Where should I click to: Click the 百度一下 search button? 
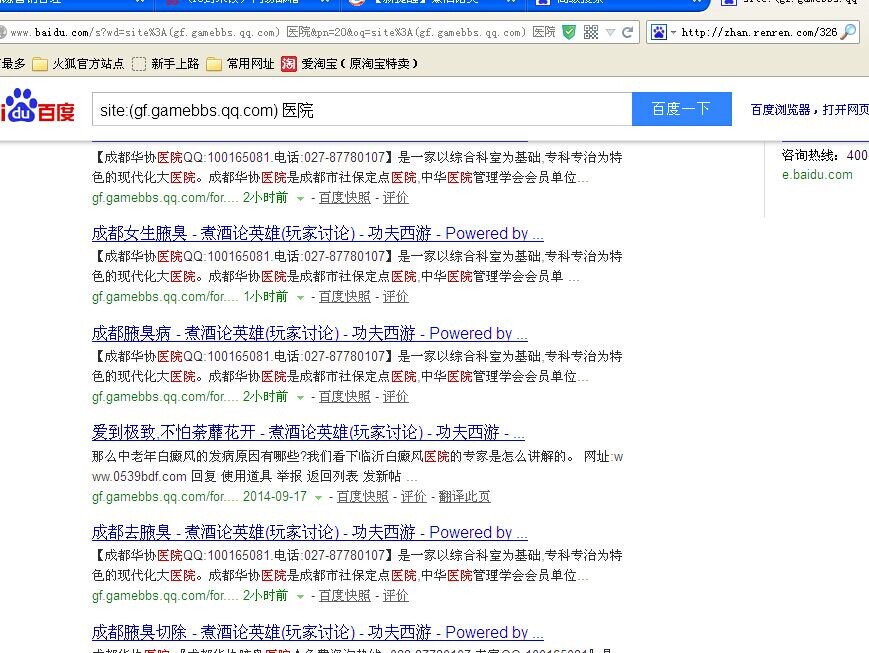681,109
